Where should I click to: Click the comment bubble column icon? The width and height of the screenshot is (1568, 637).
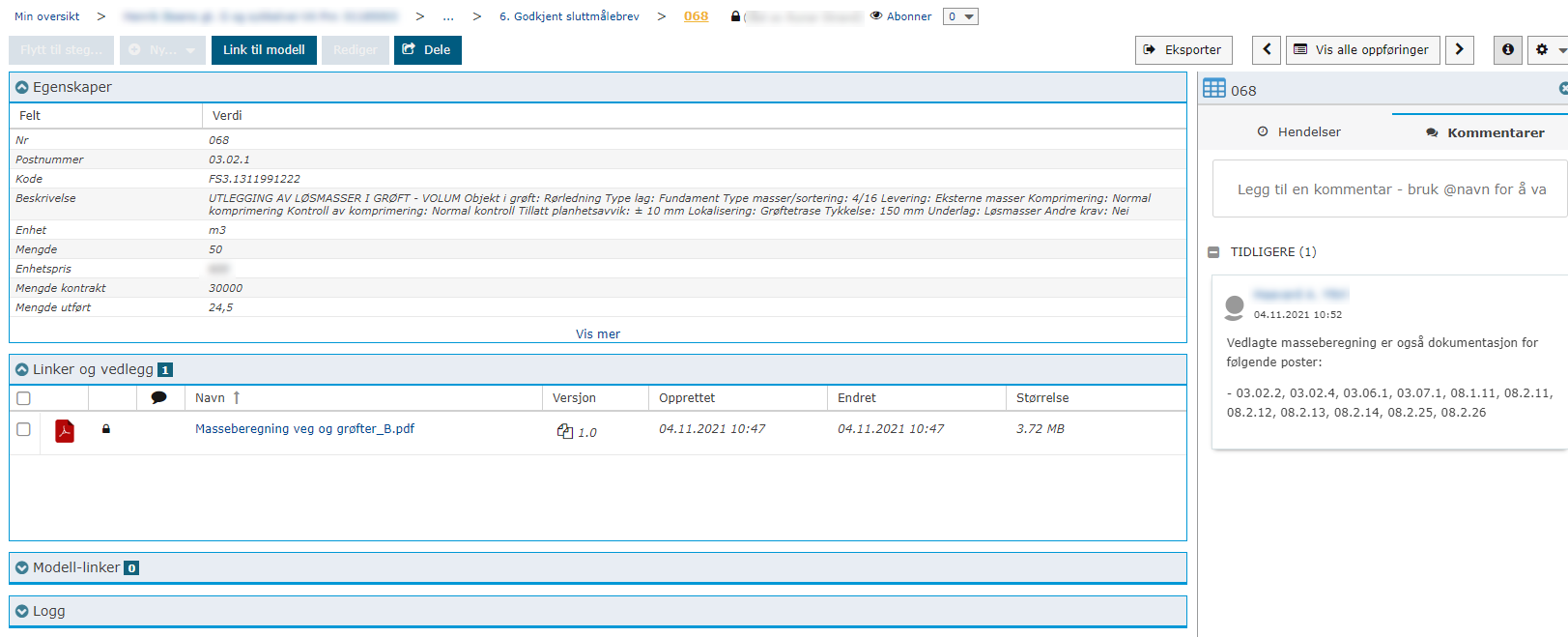[159, 398]
